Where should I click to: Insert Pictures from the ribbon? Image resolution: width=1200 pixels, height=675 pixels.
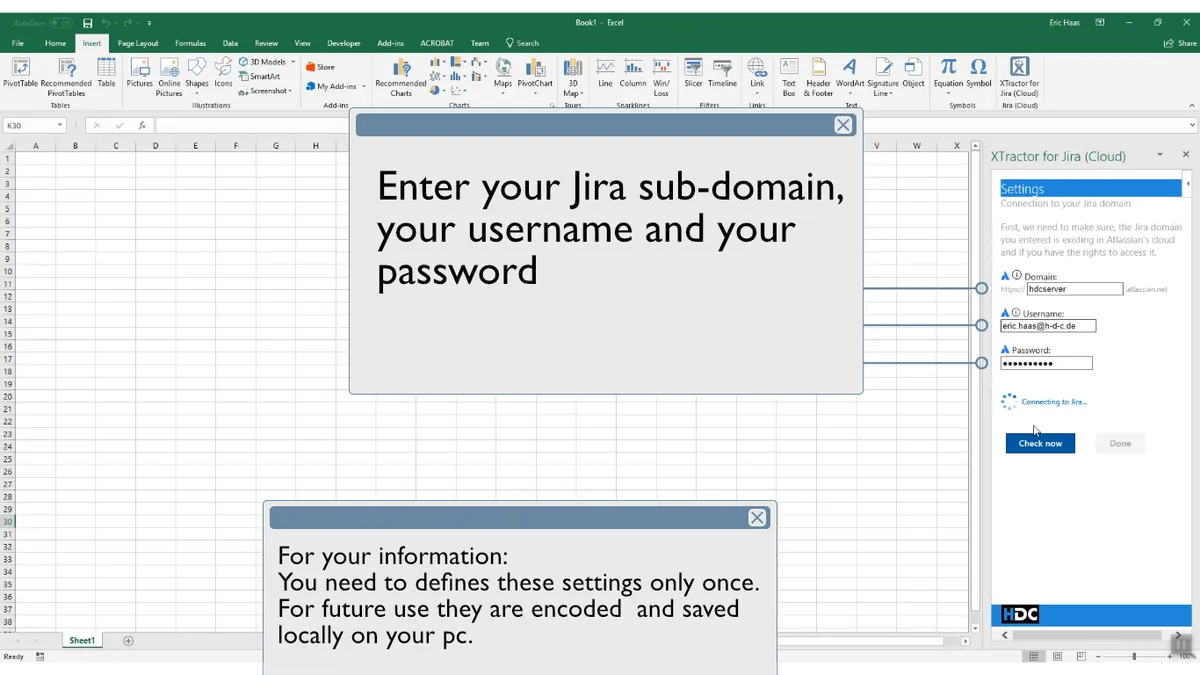pyautogui.click(x=140, y=73)
